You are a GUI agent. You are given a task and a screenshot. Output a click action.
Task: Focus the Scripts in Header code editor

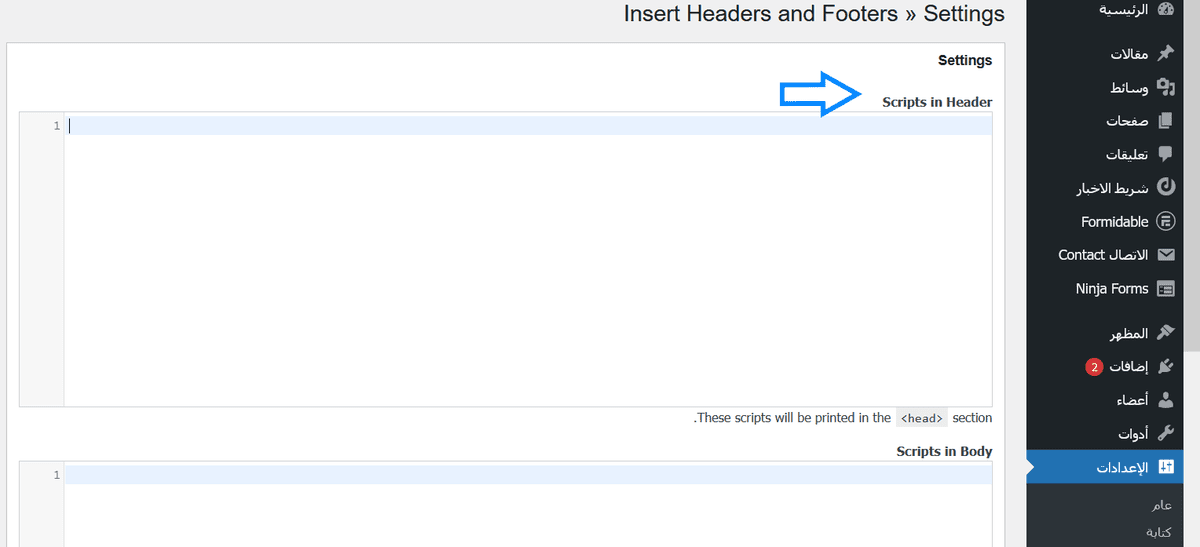(528, 260)
